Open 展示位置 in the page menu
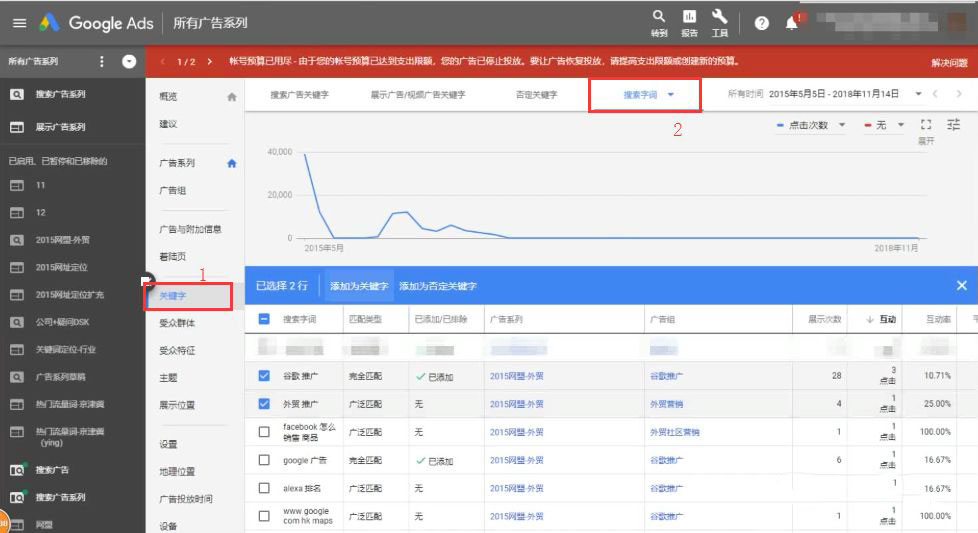The image size is (978, 533). tap(177, 405)
